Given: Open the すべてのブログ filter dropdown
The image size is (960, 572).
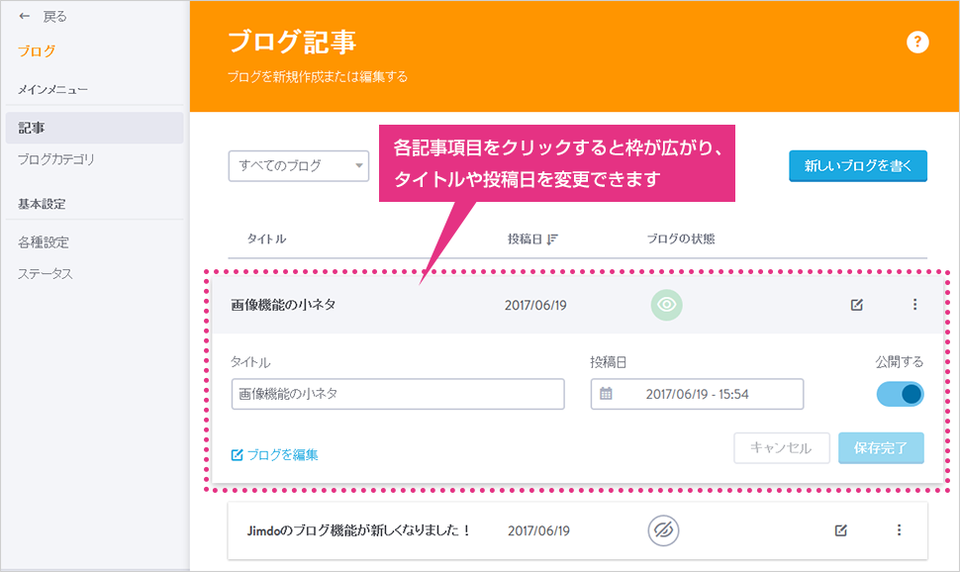Looking at the screenshot, I should [299, 166].
